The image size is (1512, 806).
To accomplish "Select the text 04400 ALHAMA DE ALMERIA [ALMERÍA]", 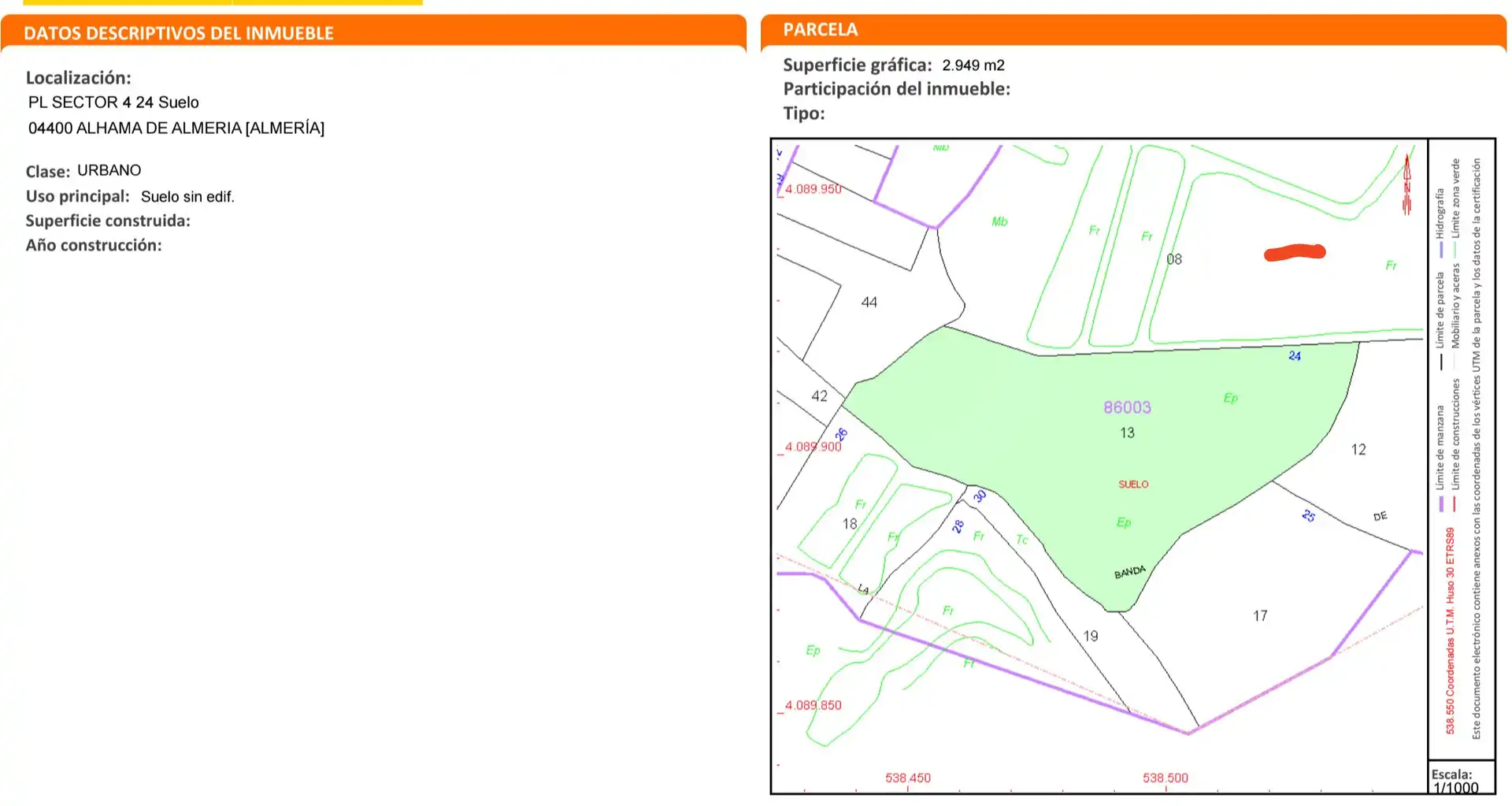I will point(176,128).
